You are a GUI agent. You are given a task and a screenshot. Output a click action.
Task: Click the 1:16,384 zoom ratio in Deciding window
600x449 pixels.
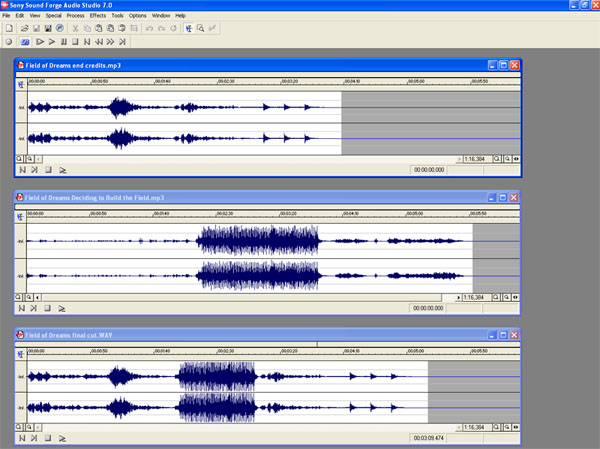click(x=473, y=297)
